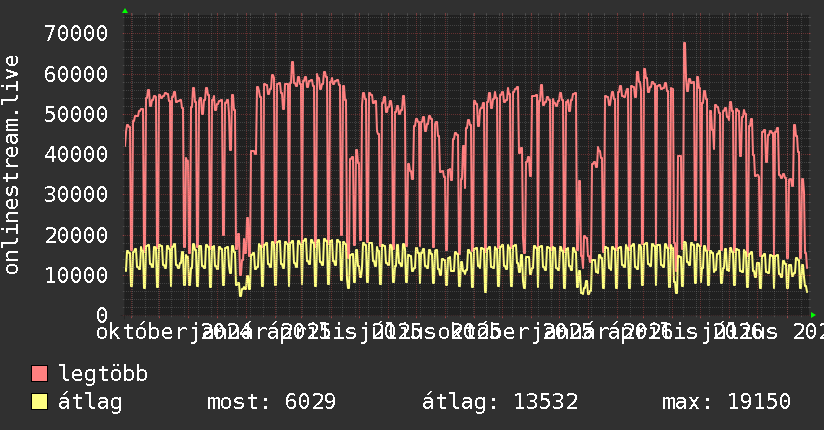Click the 60000 y-axis label
The width and height of the screenshot is (824, 430).
76,74
